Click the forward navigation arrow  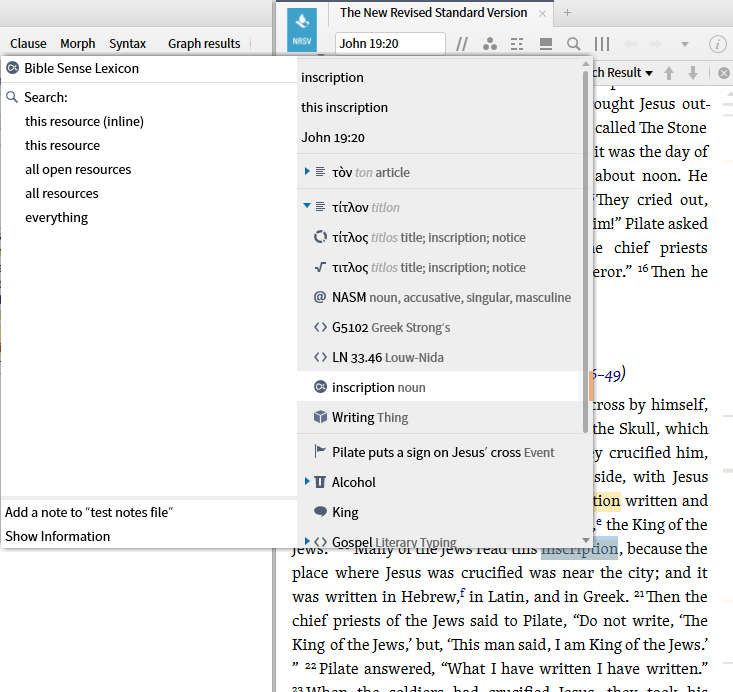[x=656, y=44]
